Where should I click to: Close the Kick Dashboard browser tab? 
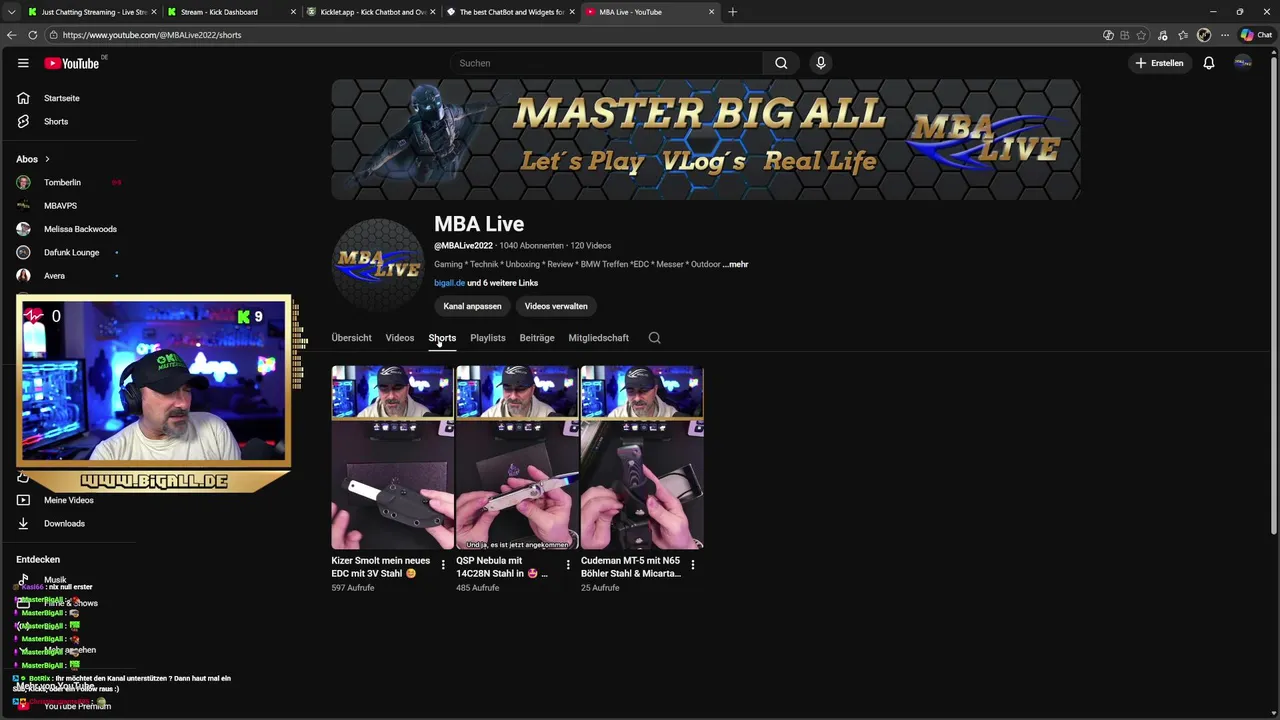coord(293,12)
